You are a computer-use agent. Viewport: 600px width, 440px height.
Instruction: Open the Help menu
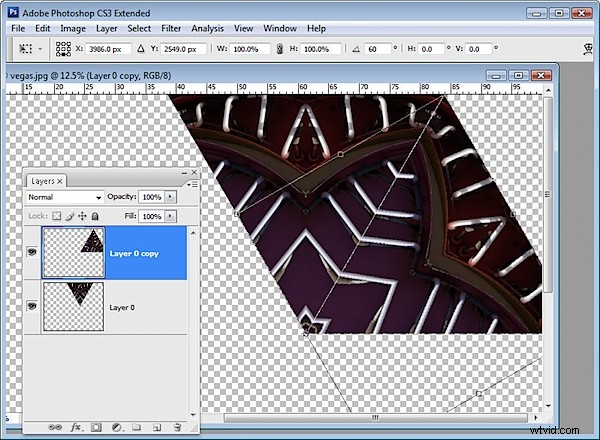click(x=316, y=29)
